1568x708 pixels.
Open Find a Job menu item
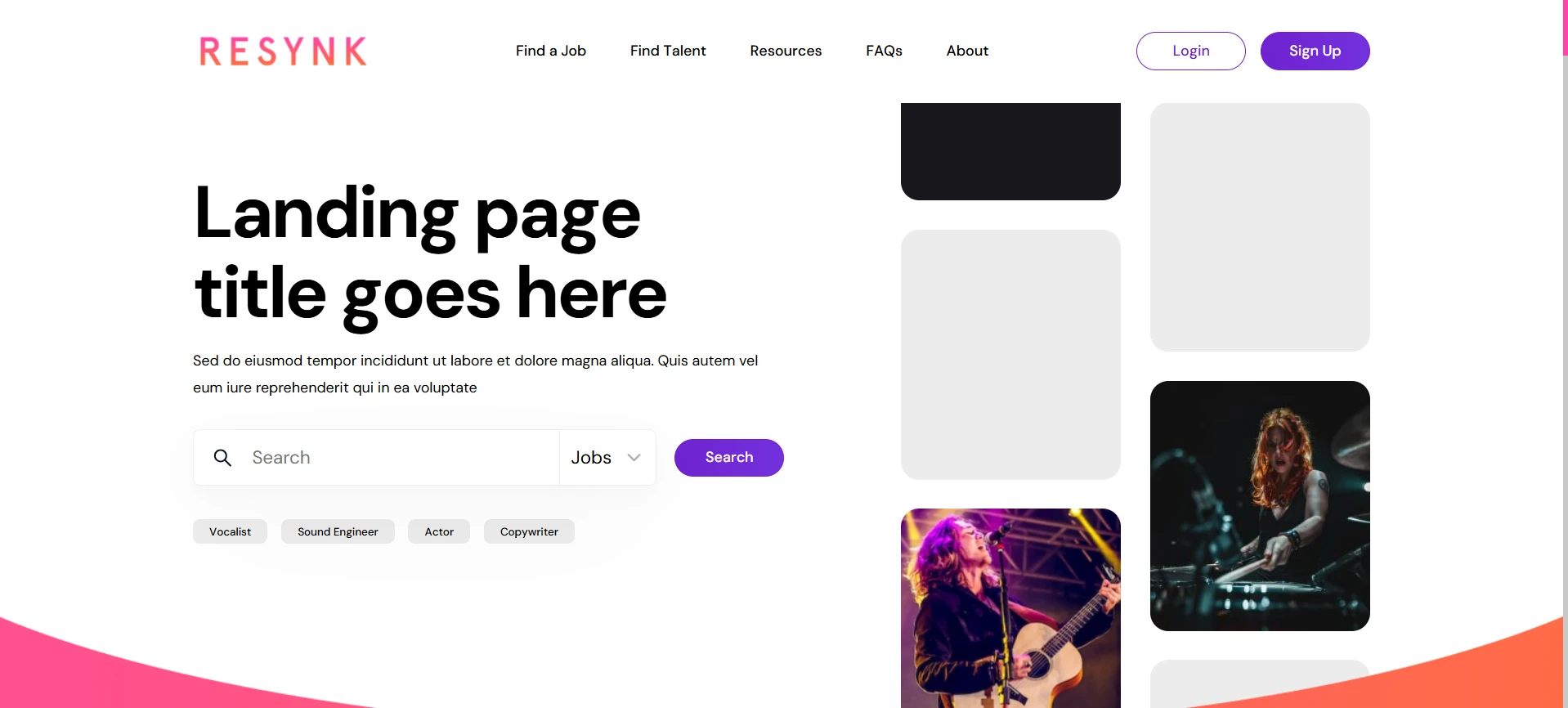[x=551, y=51]
